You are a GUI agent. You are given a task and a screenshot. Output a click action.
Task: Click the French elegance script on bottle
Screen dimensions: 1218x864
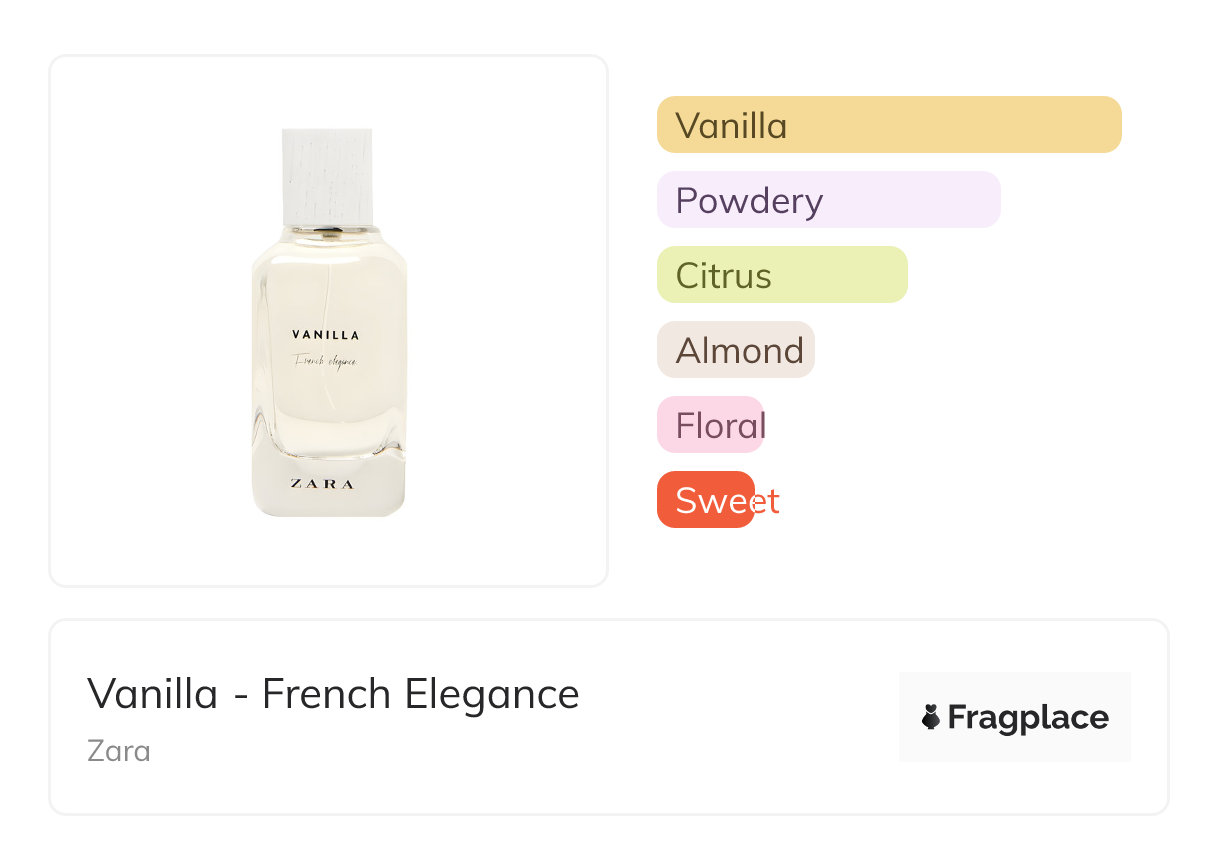coord(325,360)
